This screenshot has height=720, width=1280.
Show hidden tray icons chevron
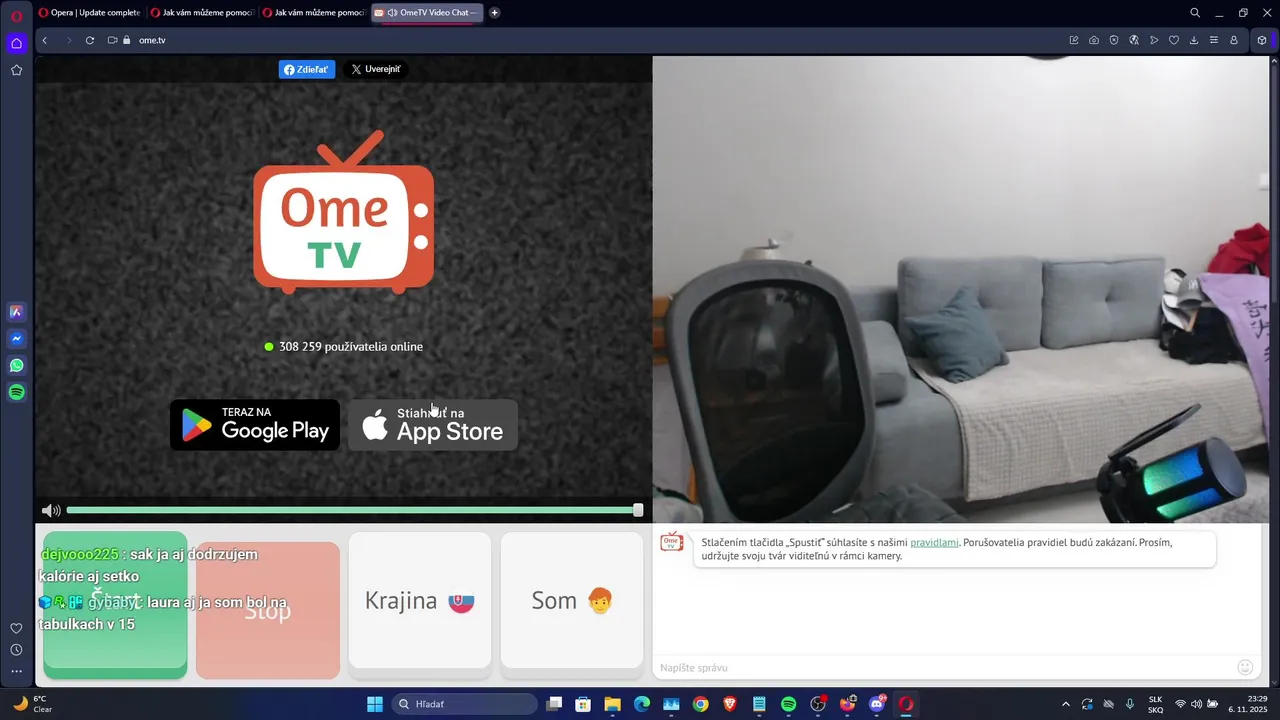pos(1065,704)
